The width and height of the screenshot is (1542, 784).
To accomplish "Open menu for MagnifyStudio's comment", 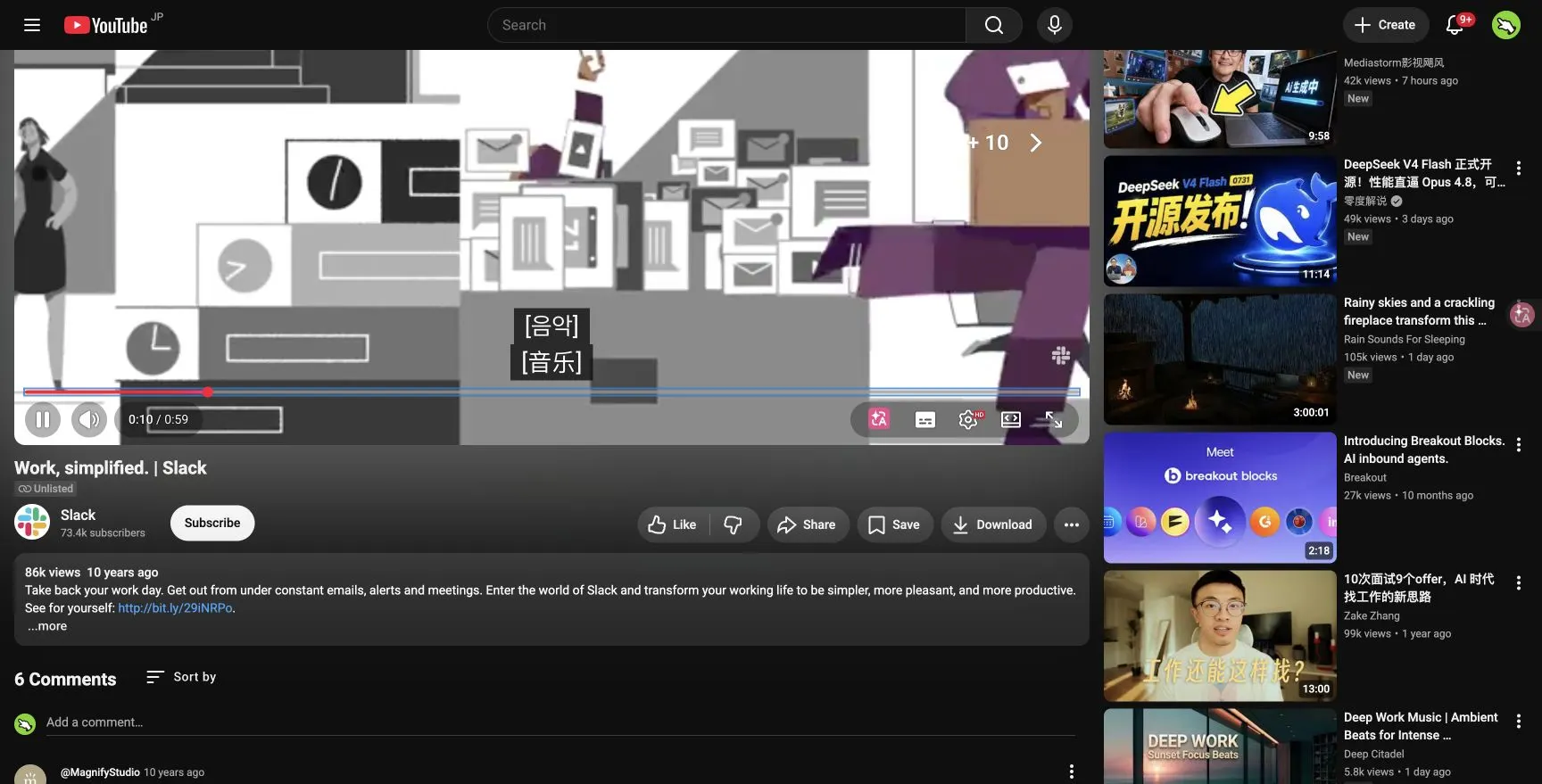I will (1071, 772).
